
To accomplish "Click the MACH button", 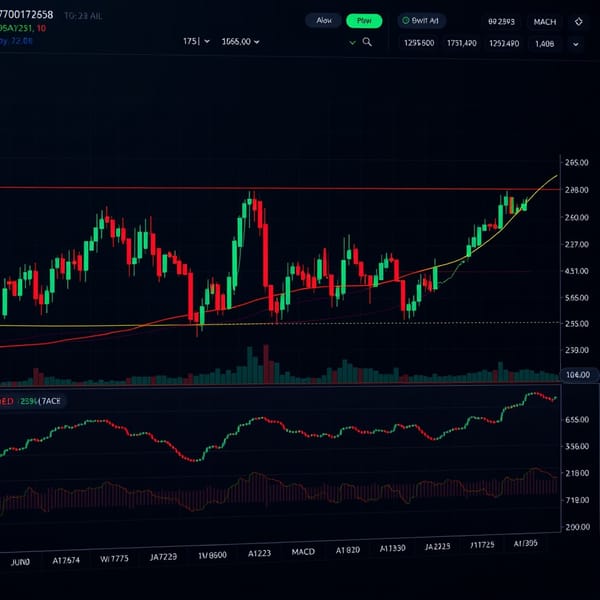I will click(x=545, y=22).
